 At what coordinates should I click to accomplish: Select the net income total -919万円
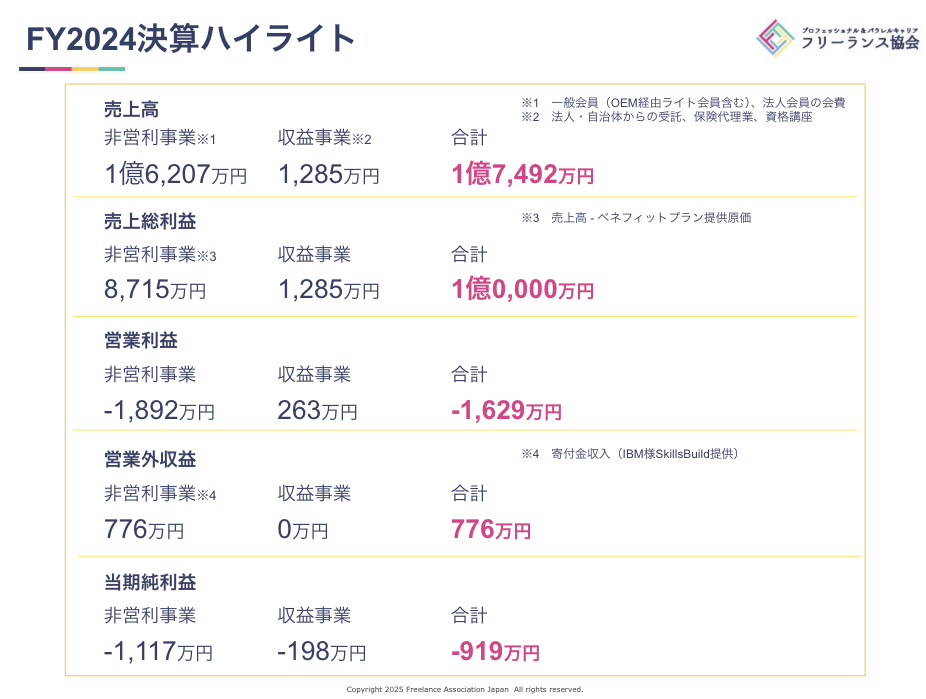coord(495,652)
